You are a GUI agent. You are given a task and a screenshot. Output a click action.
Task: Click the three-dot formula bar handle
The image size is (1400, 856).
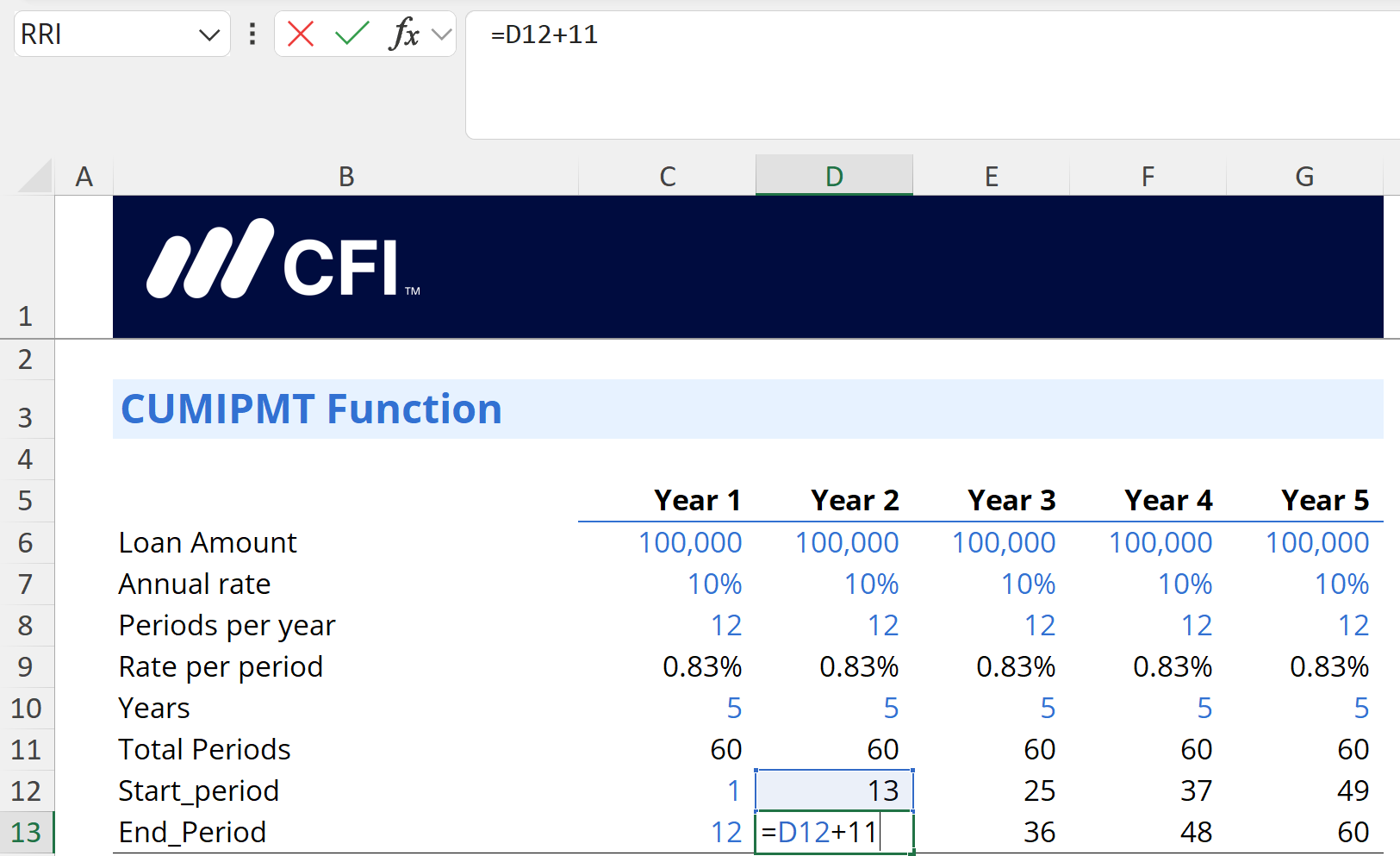[x=252, y=34]
